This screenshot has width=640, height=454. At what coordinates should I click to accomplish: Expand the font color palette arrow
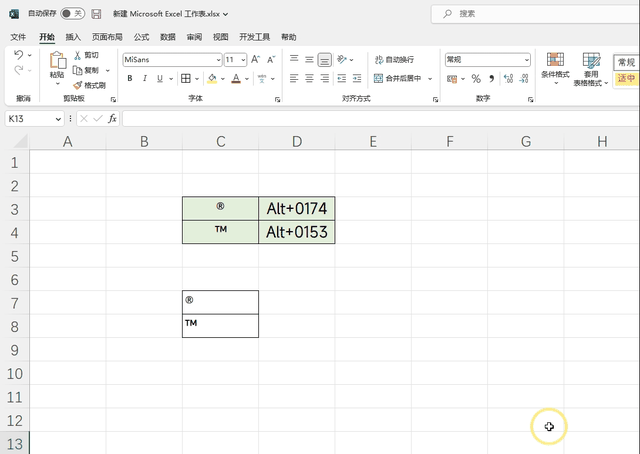click(x=247, y=79)
